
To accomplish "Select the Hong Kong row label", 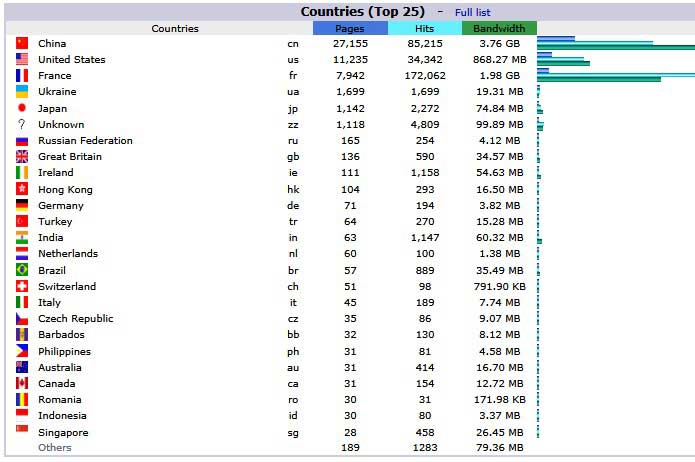I will 65,189.
